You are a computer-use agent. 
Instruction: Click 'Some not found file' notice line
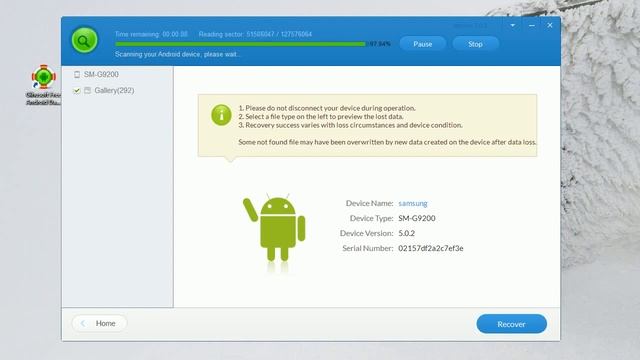tap(387, 142)
